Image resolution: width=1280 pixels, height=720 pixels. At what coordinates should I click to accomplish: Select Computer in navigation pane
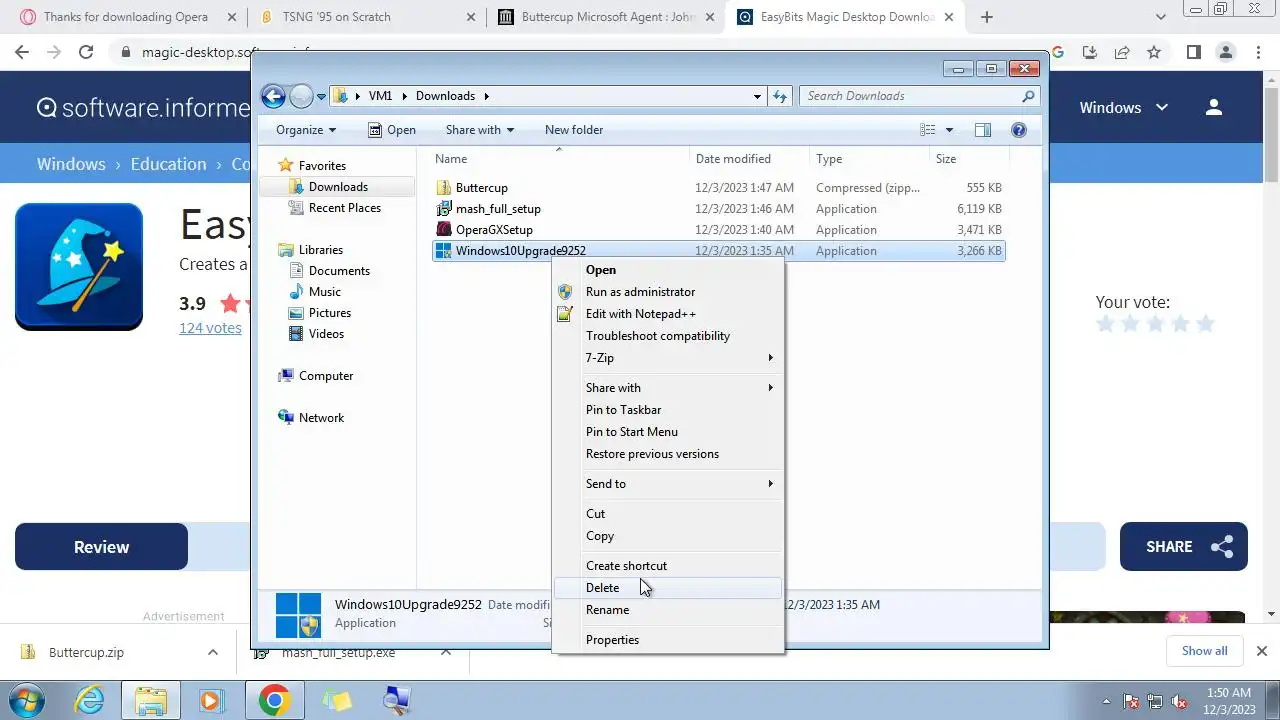click(x=326, y=376)
